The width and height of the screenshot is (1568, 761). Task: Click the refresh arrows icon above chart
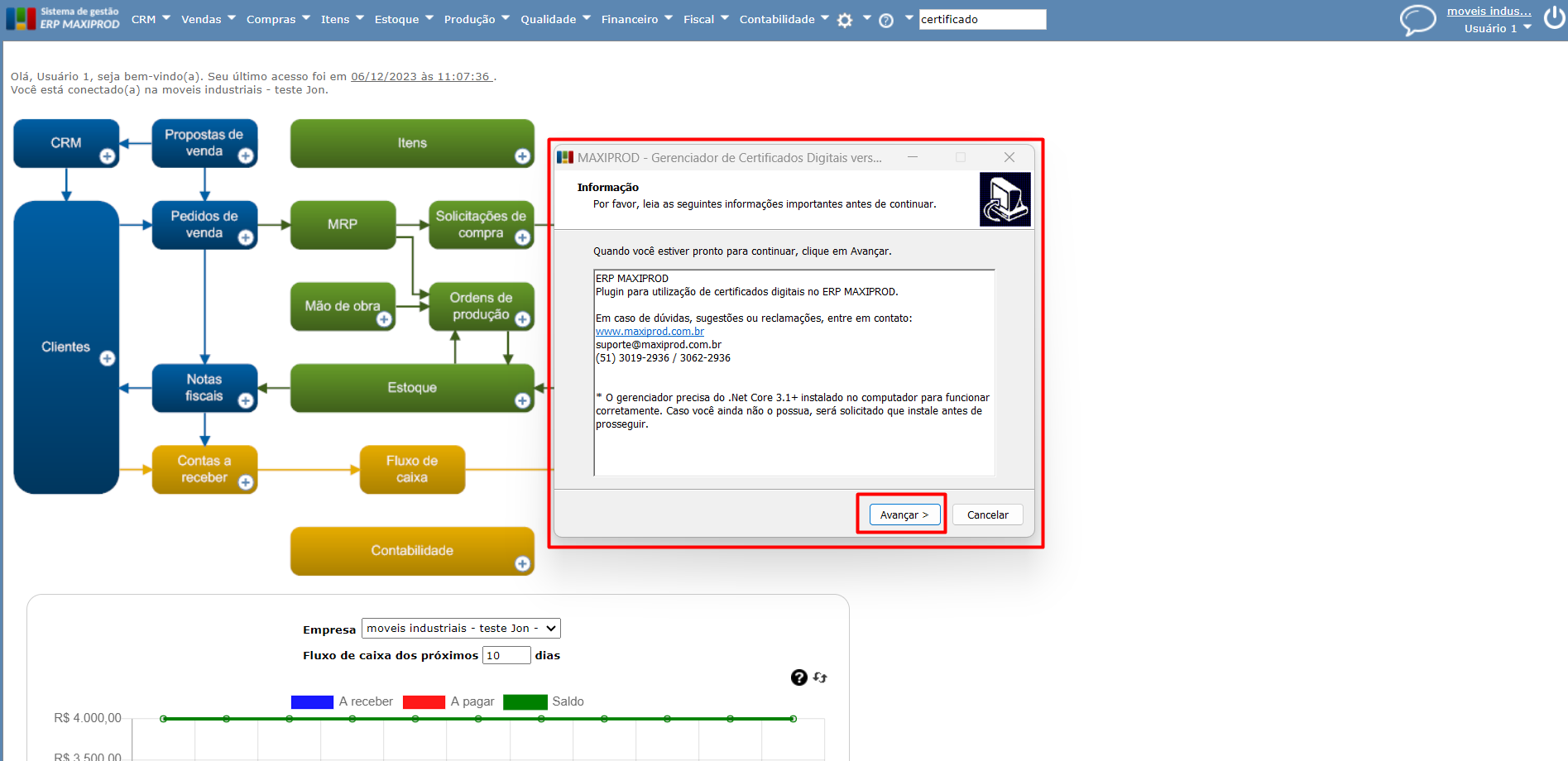tap(820, 677)
